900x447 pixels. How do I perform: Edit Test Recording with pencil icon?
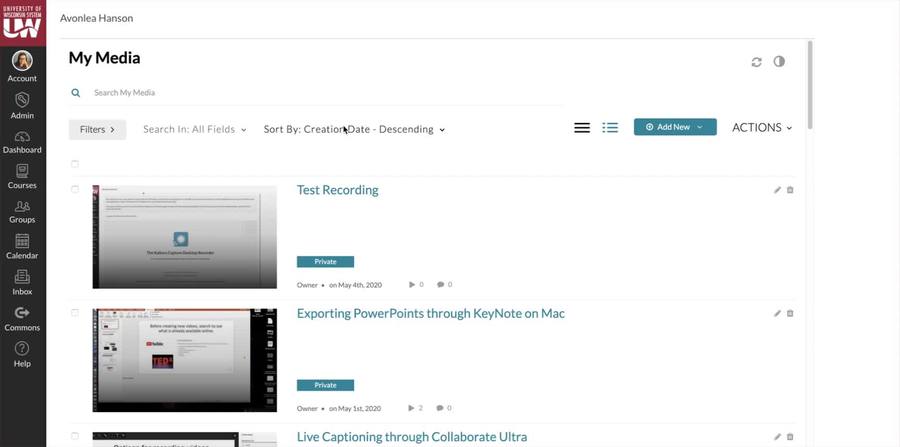click(777, 190)
